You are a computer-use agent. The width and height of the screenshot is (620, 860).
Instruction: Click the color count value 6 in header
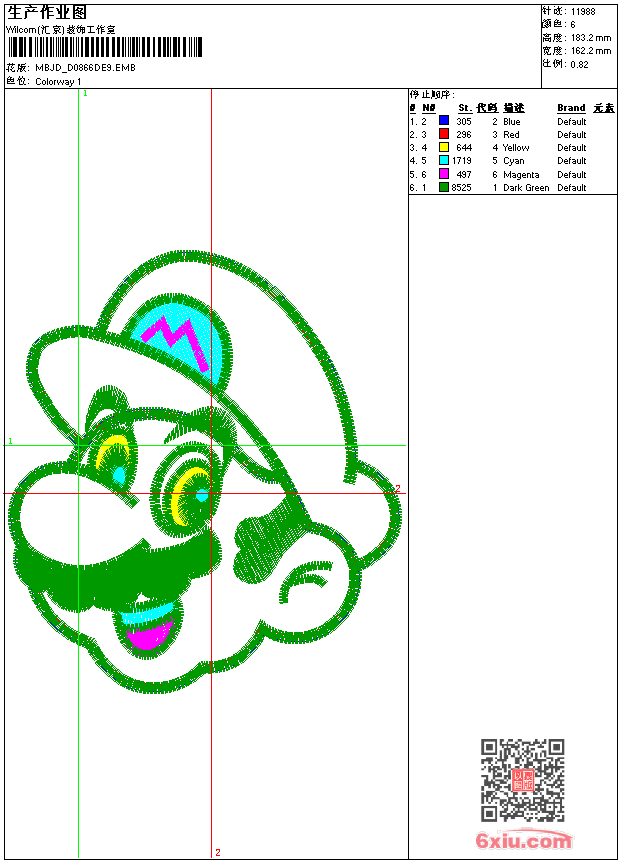pyautogui.click(x=573, y=25)
